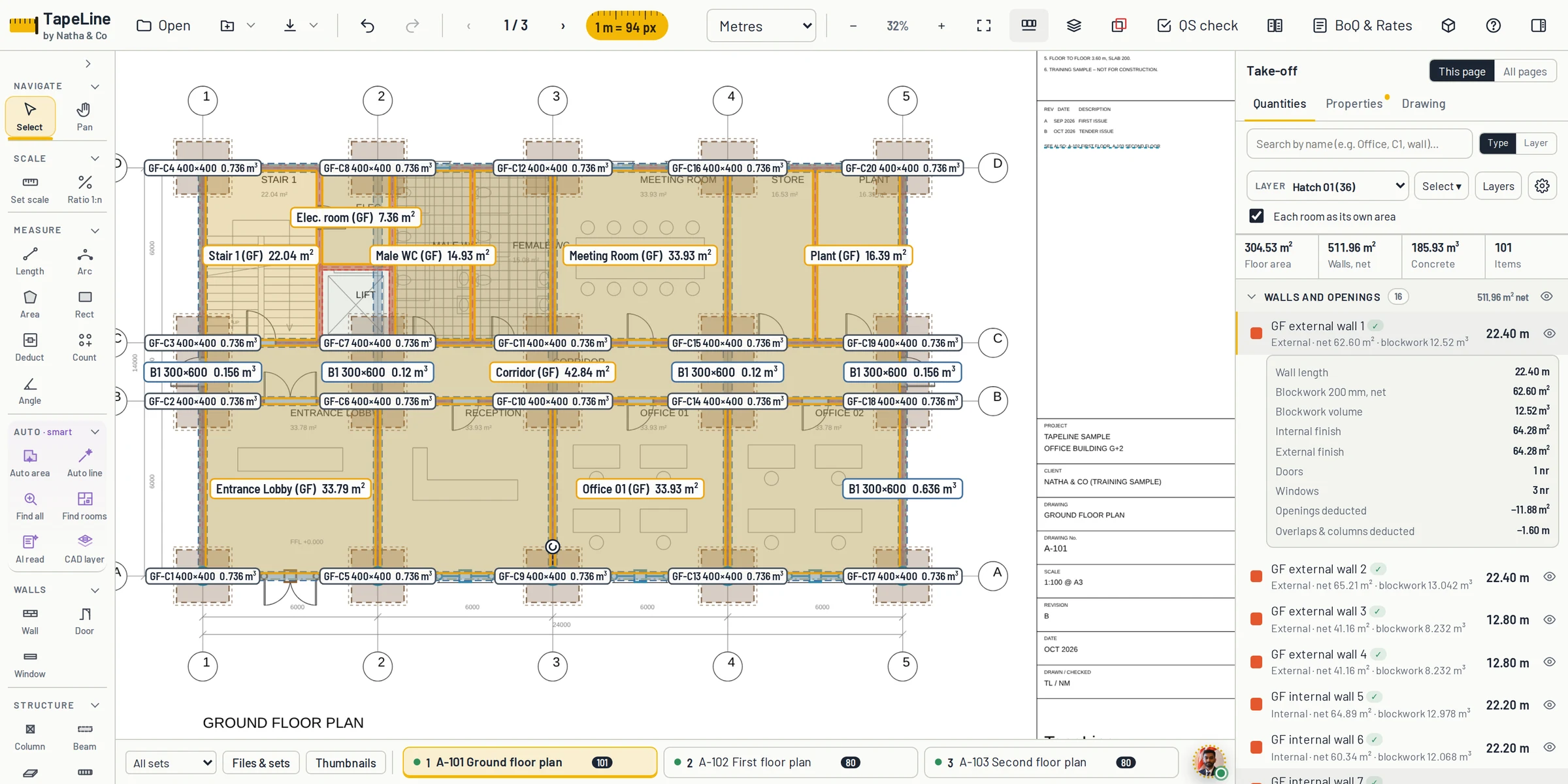This screenshot has height=784, width=1568.
Task: Click the Layers button in Take-off
Action: coord(1498,186)
